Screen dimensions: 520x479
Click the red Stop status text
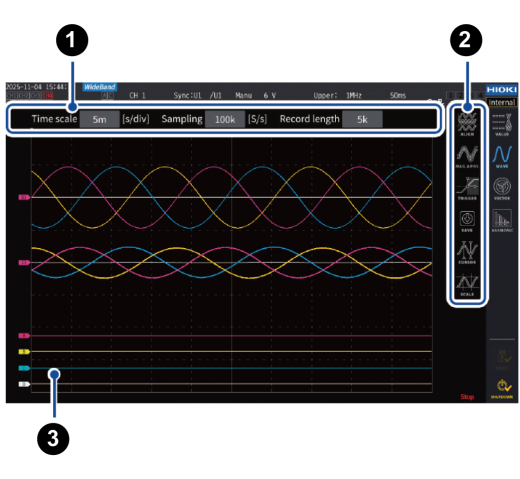(x=467, y=397)
